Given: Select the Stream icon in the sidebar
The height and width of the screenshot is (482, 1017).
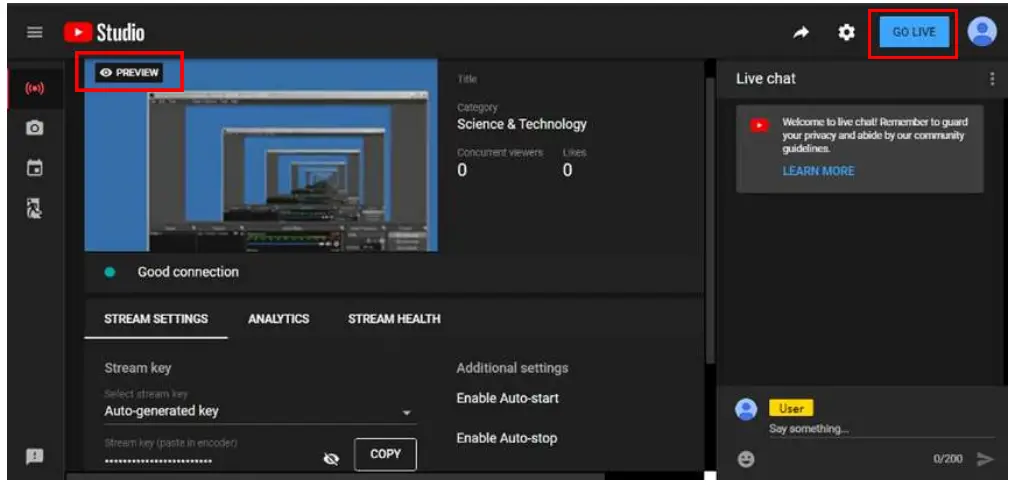Looking at the screenshot, I should [x=34, y=88].
